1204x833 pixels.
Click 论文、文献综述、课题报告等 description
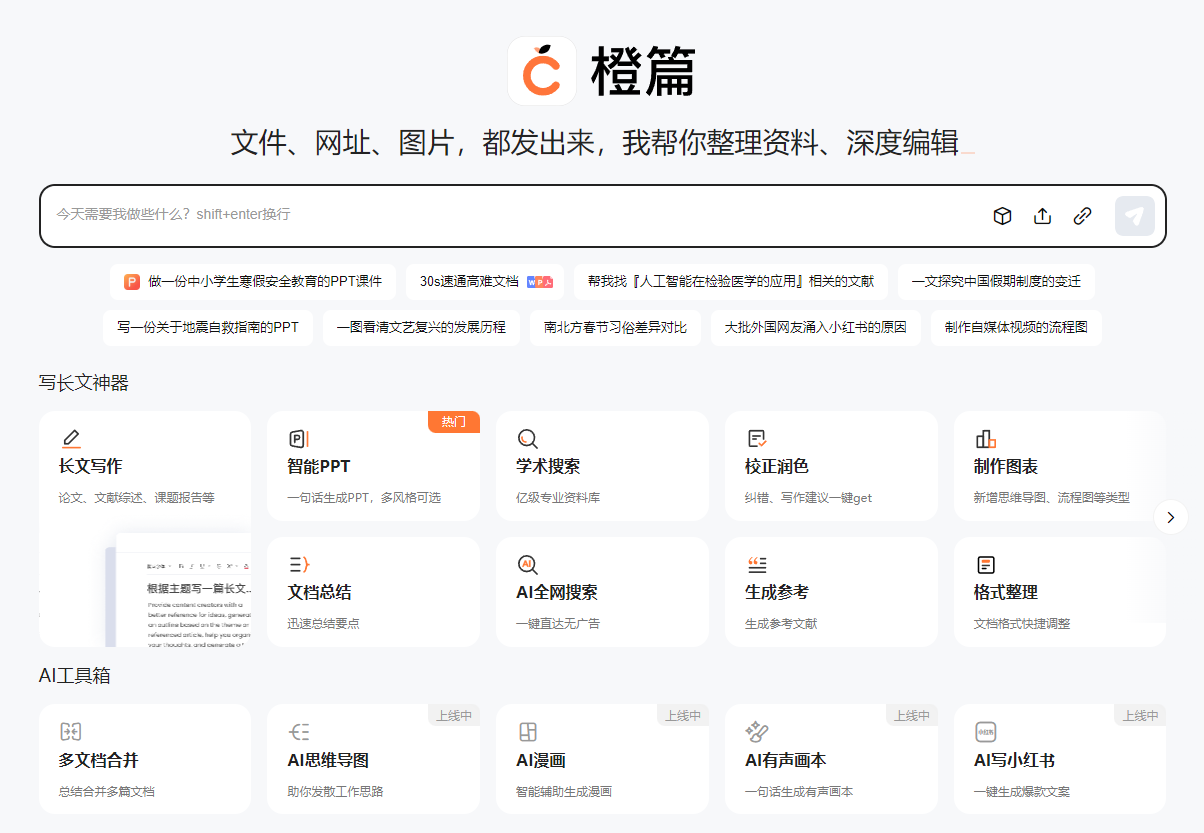[x=137, y=497]
